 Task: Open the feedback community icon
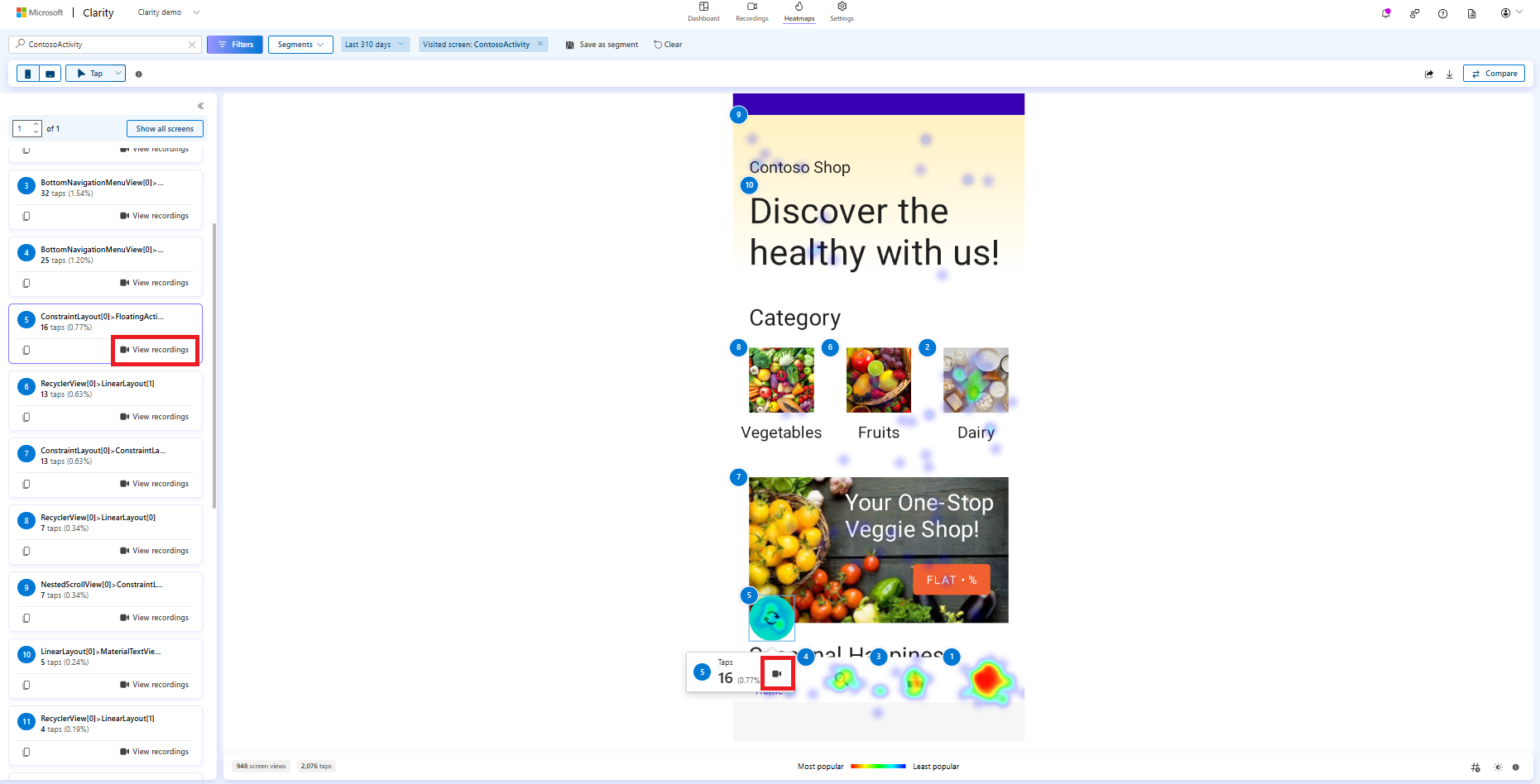pos(1414,13)
